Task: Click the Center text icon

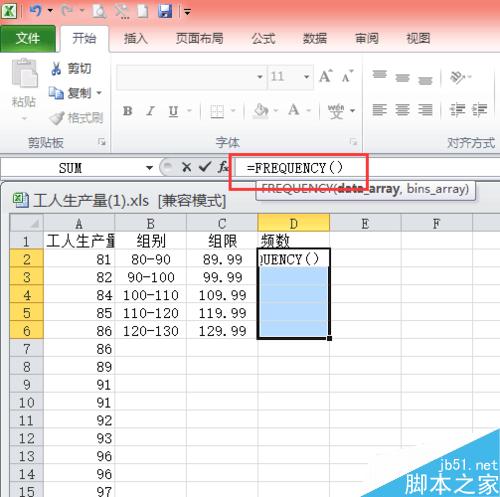Action: [x=402, y=110]
